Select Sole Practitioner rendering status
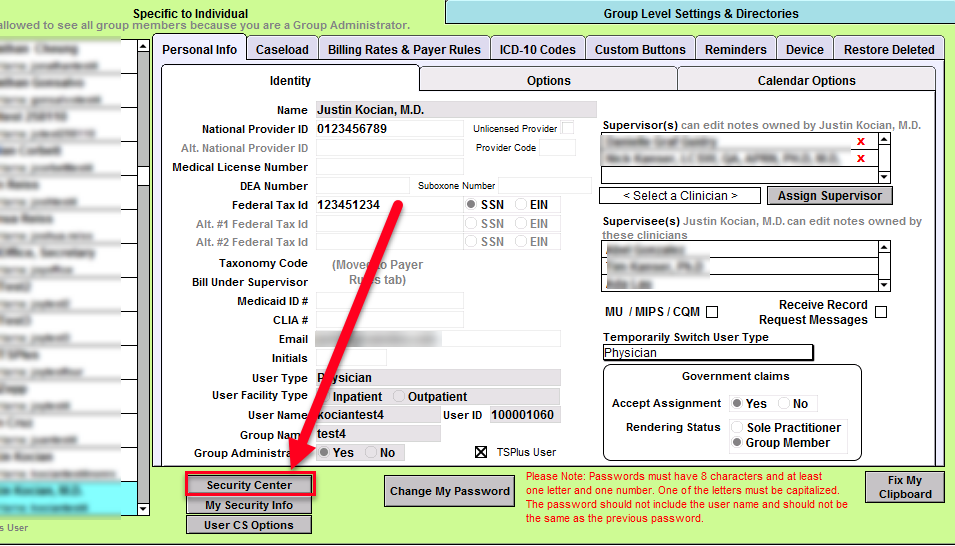 (x=737, y=427)
